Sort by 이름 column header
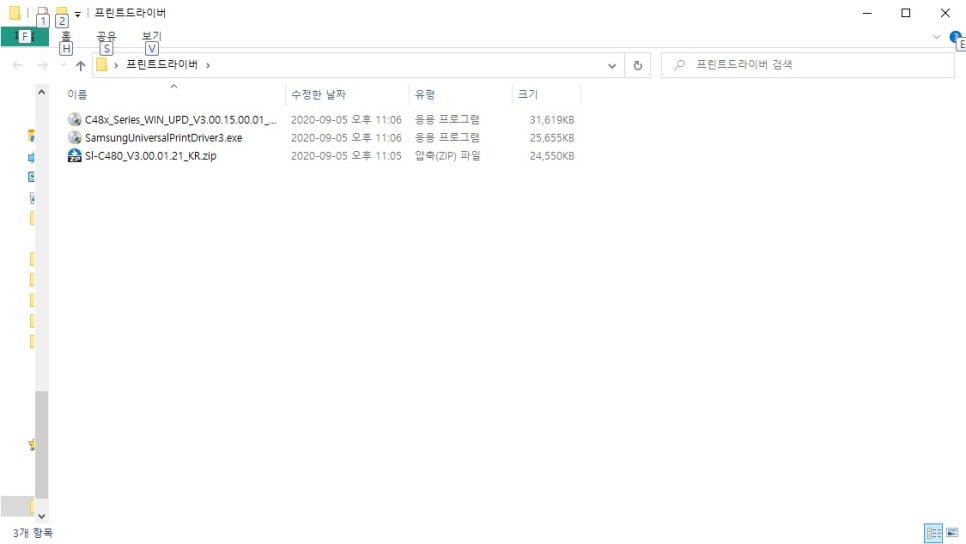Viewport: 966px width, 544px height. [x=174, y=94]
